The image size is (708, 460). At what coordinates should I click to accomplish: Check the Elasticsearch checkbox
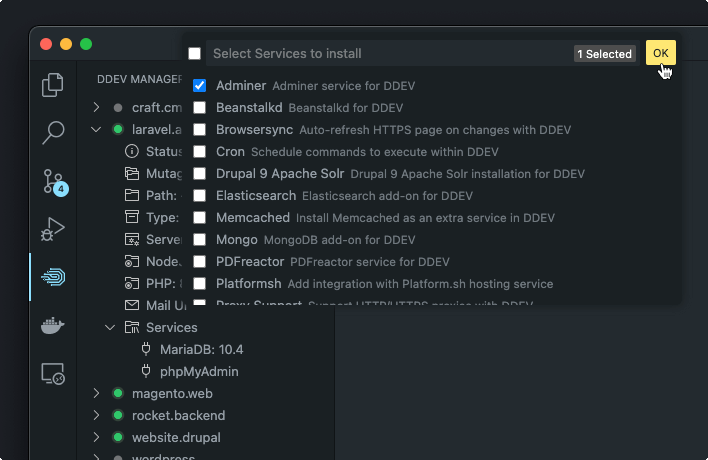[200, 195]
